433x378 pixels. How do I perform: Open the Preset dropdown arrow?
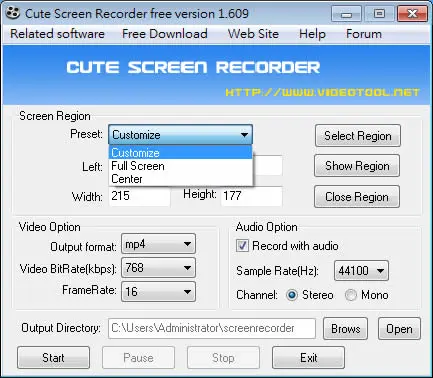click(x=244, y=135)
